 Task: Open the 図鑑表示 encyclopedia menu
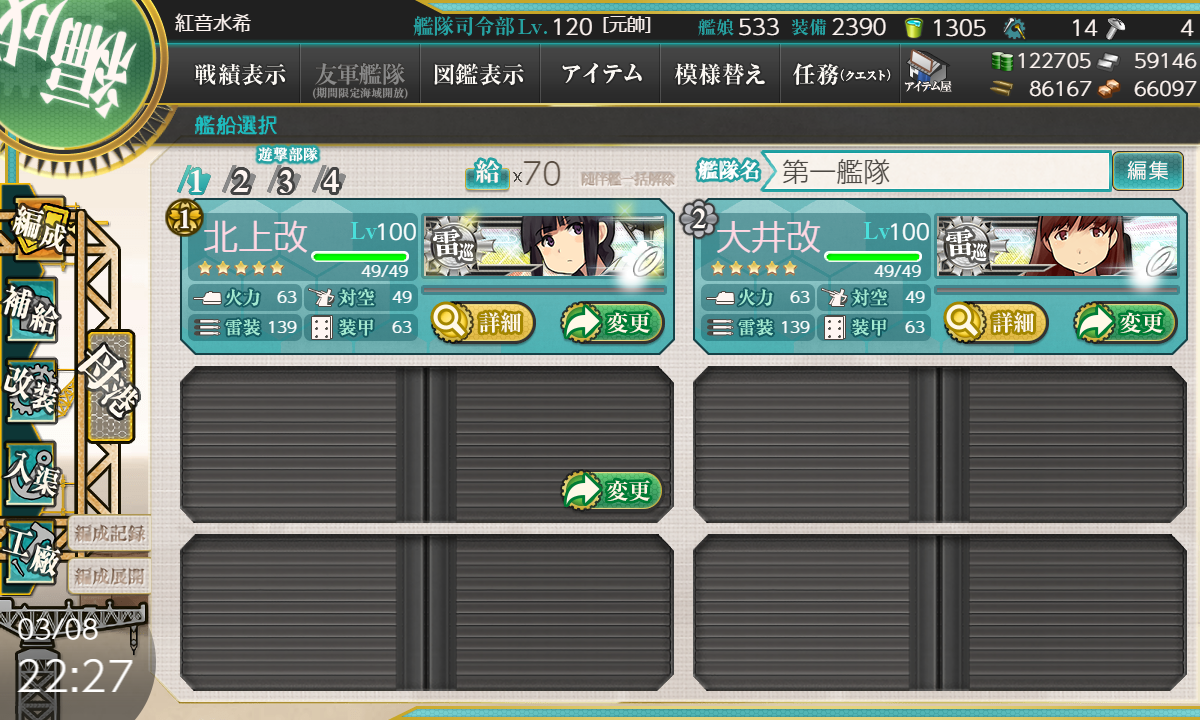point(480,75)
